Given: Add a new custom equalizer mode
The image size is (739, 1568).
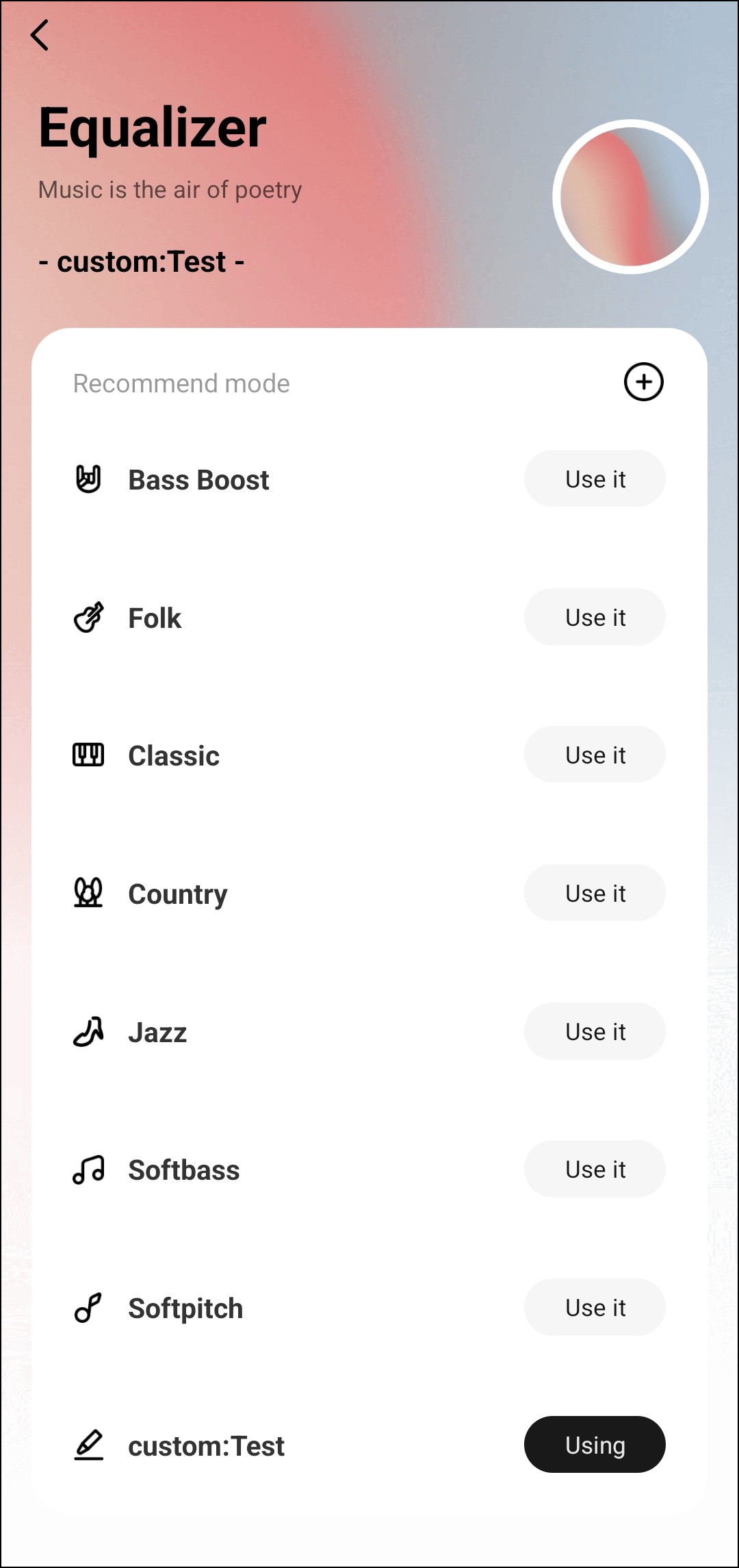Looking at the screenshot, I should [x=643, y=382].
